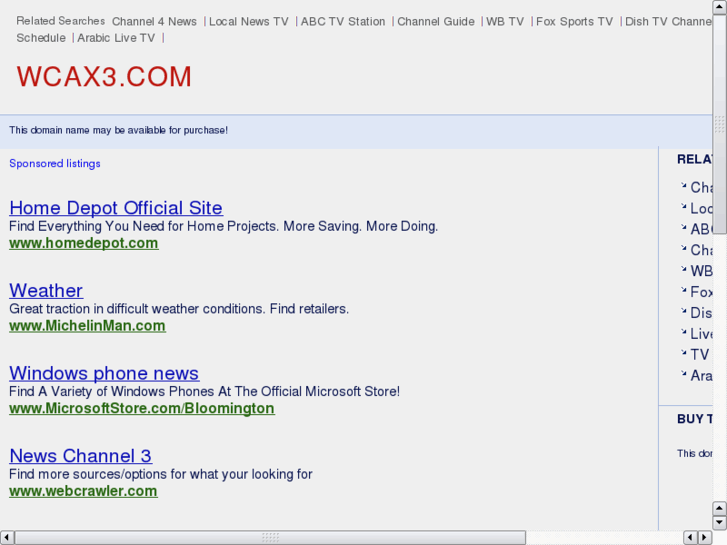Open the News Channel 3 listing
Screen dimensions: 727x545
[x=81, y=455]
